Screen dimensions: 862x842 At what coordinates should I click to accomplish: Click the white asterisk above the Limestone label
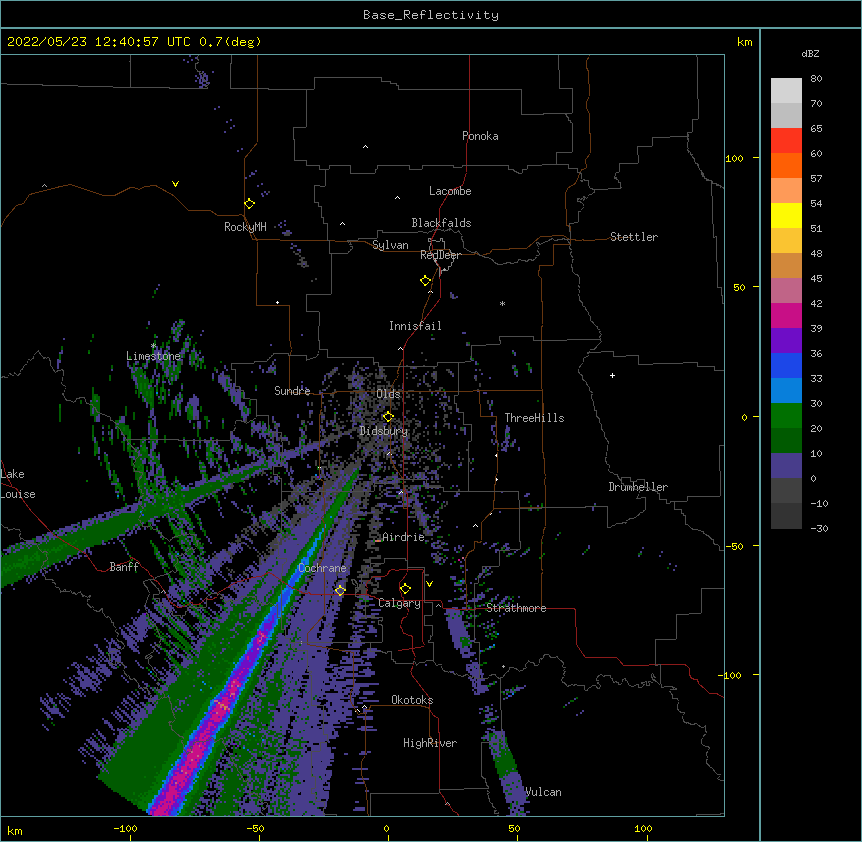tap(153, 346)
